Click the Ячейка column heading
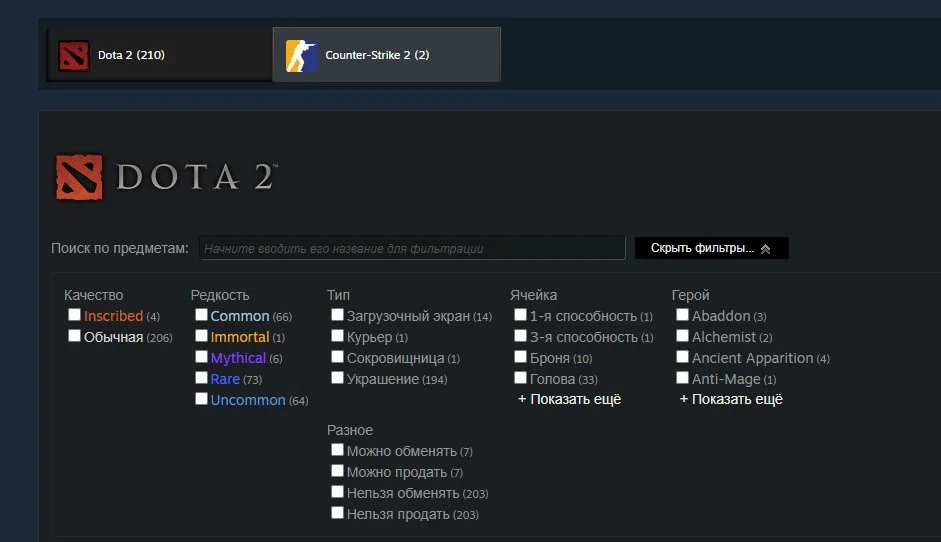This screenshot has height=542, width=941. coord(534,295)
